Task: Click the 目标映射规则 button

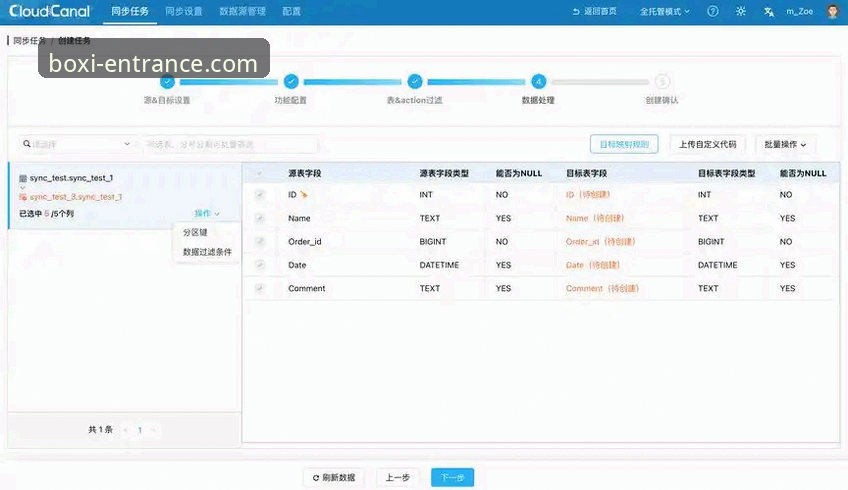Action: pyautogui.click(x=624, y=144)
